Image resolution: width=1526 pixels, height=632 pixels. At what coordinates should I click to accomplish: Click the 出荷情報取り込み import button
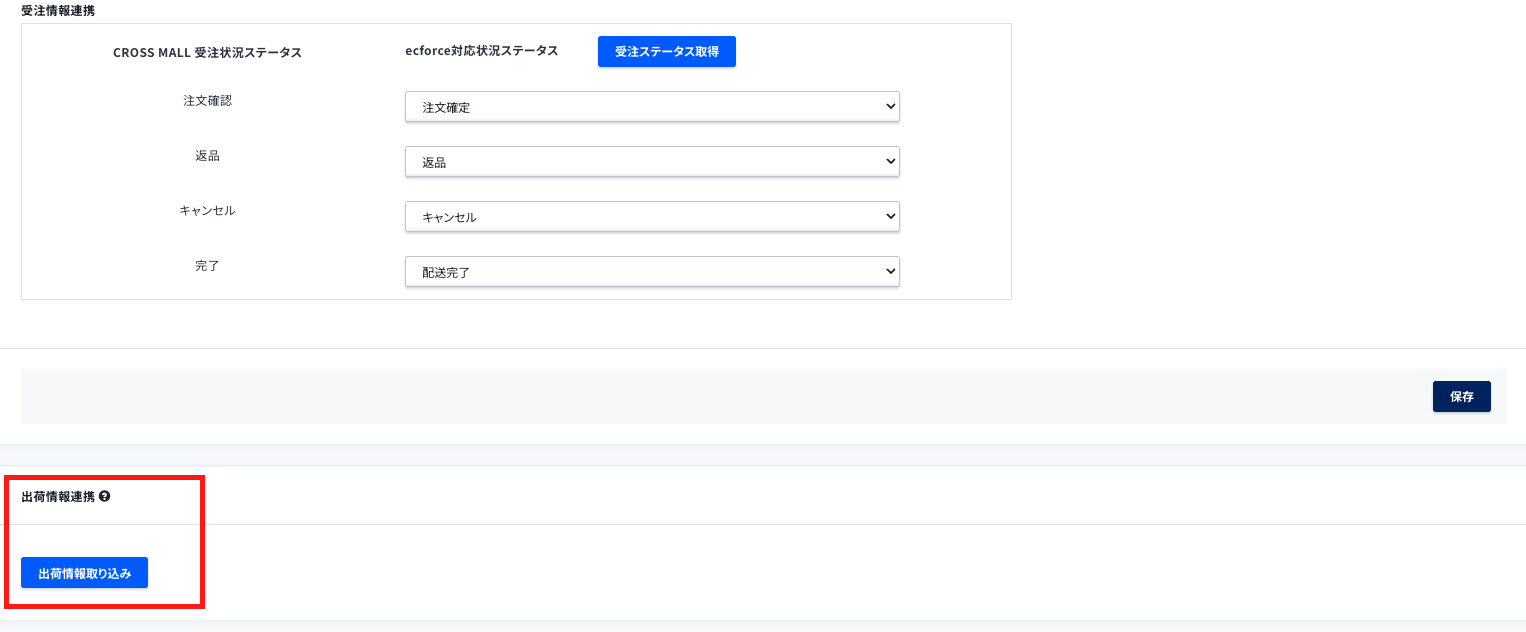click(84, 572)
